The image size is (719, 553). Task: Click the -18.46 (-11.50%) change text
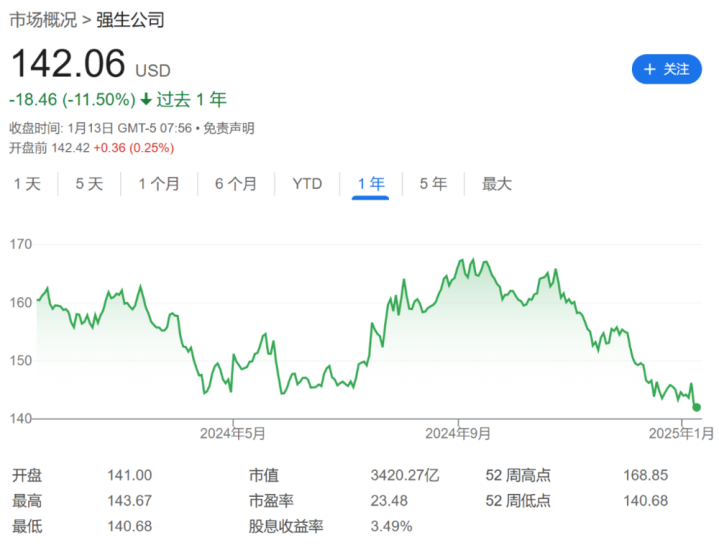72,100
